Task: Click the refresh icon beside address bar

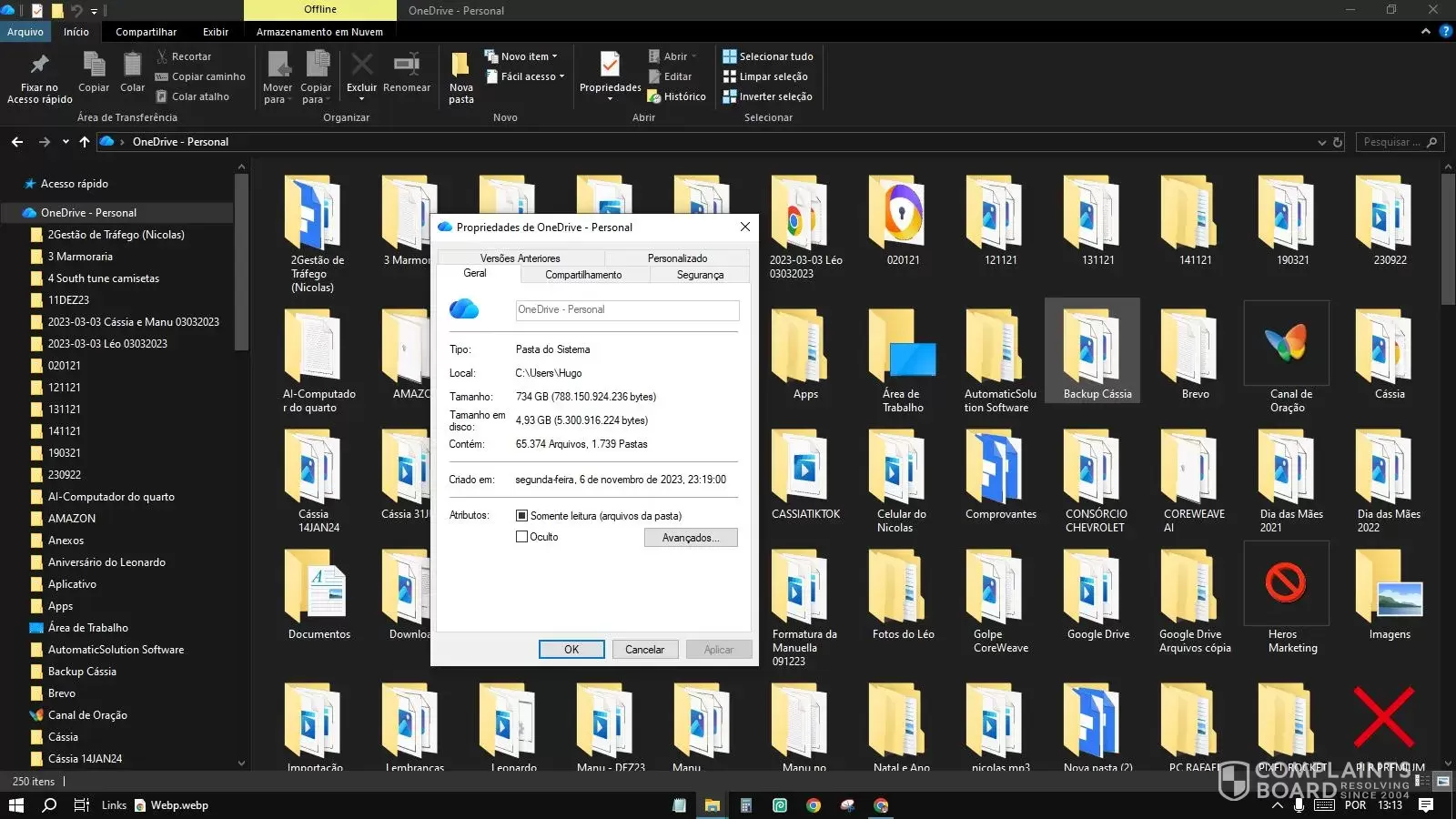Action: tap(1338, 142)
